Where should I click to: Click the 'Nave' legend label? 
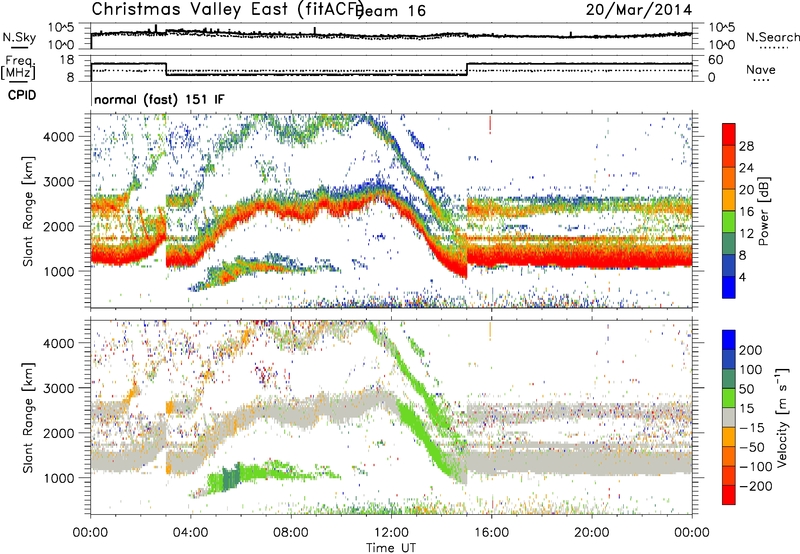click(x=761, y=69)
